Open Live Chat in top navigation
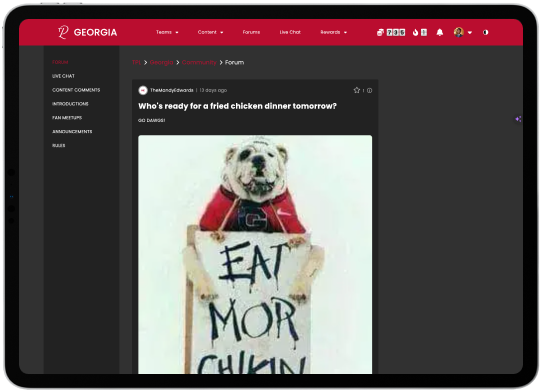The image size is (543, 392). tap(290, 32)
